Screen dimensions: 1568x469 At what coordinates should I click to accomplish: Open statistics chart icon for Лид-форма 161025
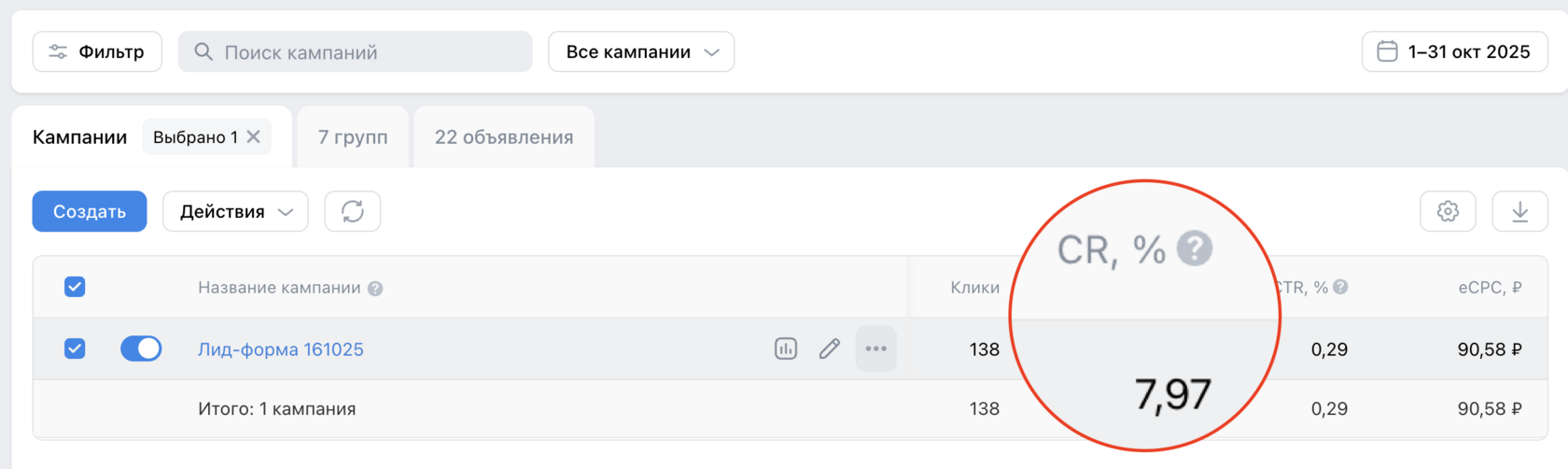click(786, 349)
